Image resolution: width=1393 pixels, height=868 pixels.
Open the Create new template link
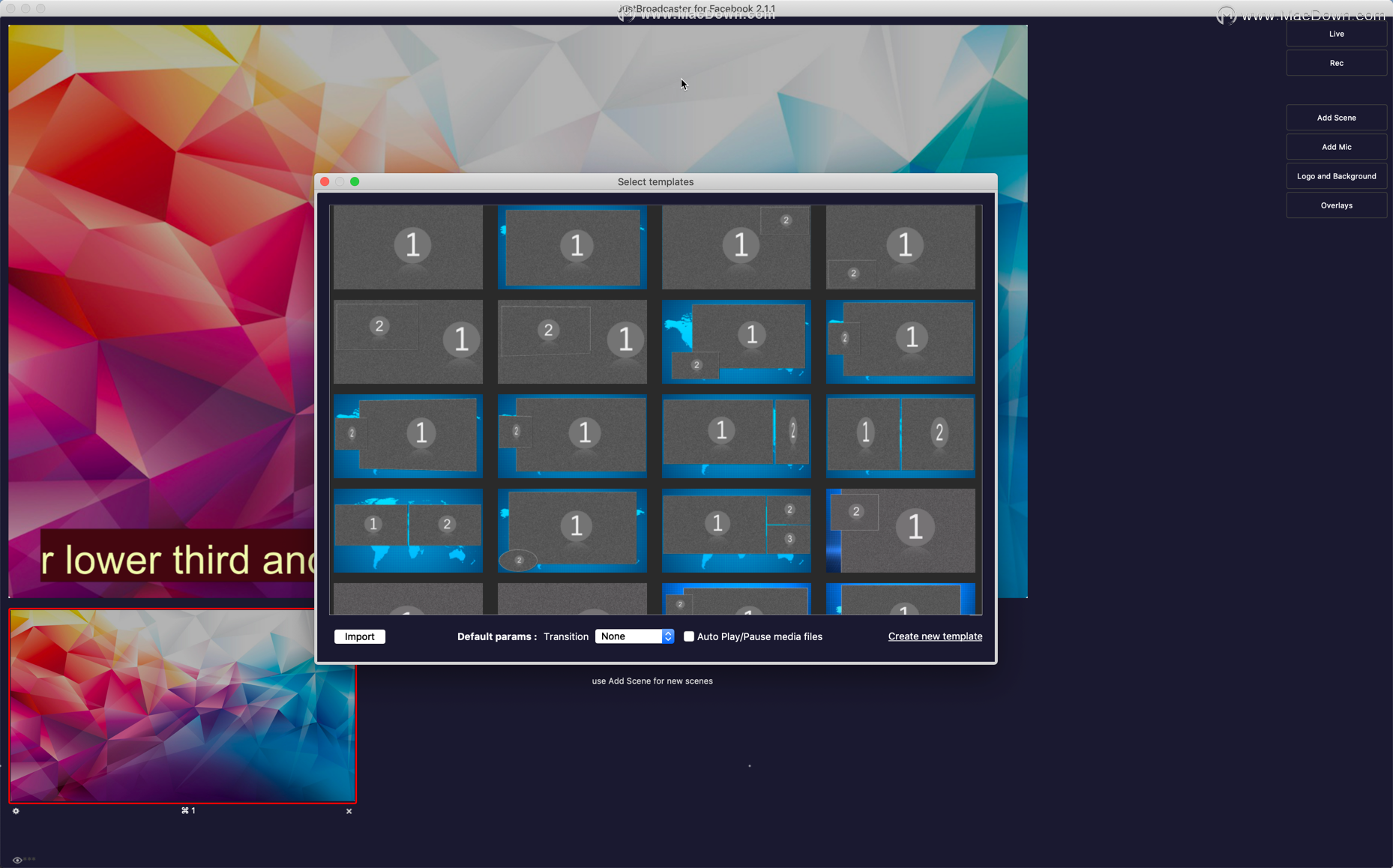(x=935, y=636)
